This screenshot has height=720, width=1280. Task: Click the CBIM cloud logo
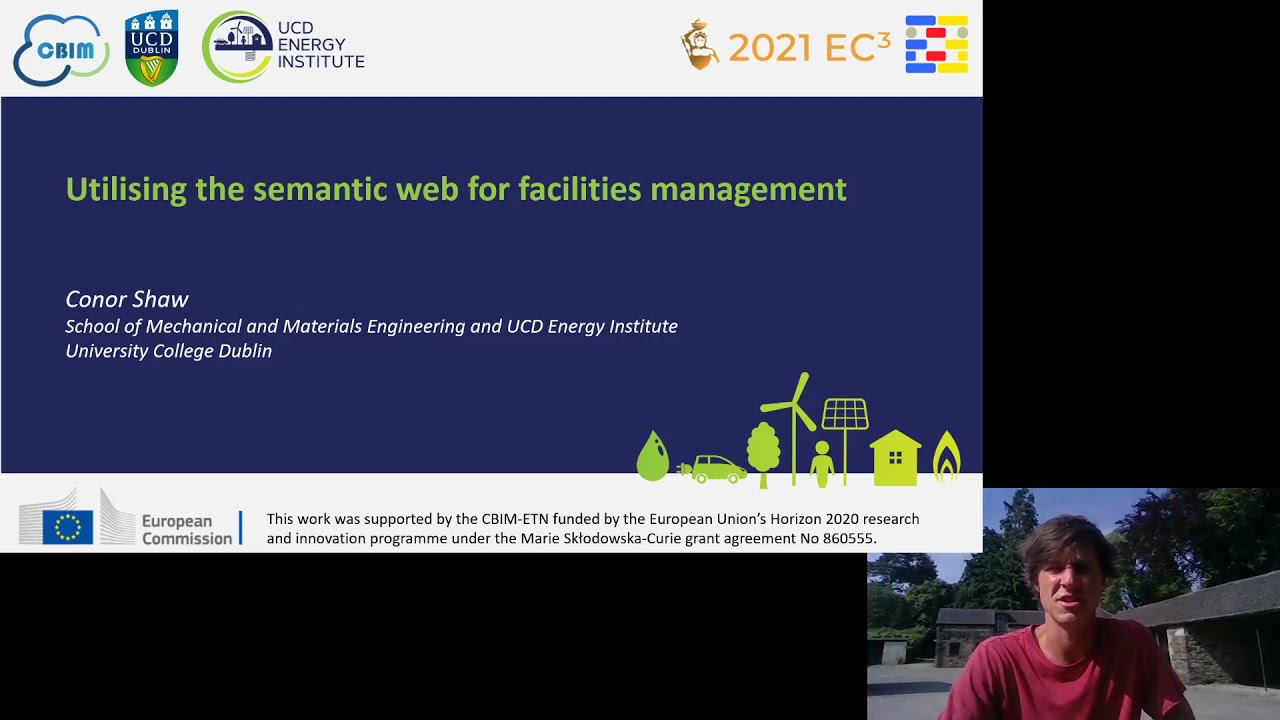pyautogui.click(x=61, y=50)
